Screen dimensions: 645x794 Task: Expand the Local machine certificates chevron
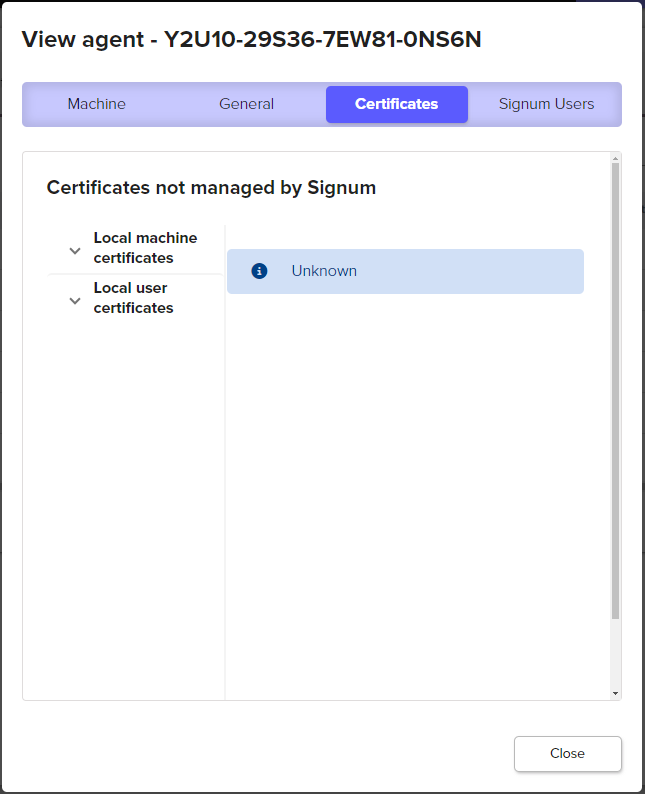click(x=74, y=250)
